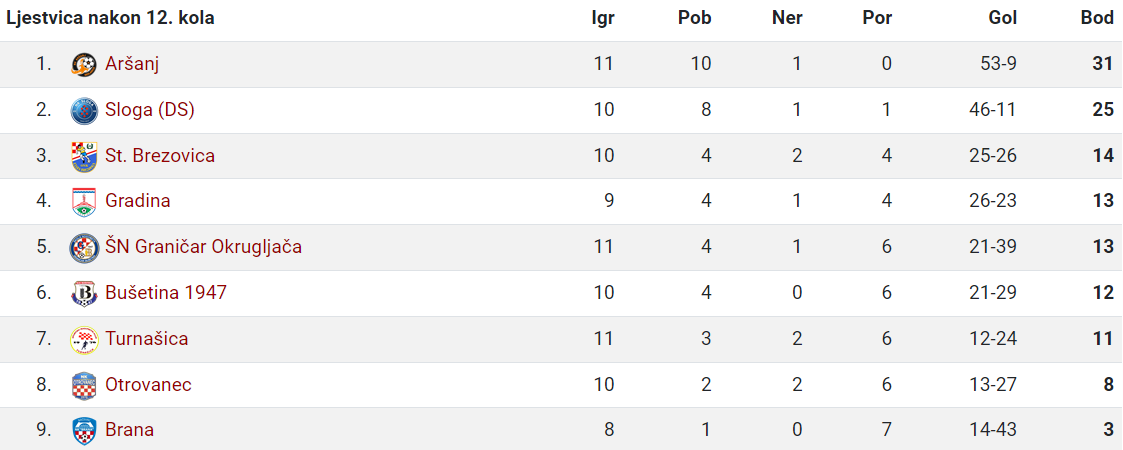Click the Otrovanec club crest icon
1123x450 pixels.
85,386
